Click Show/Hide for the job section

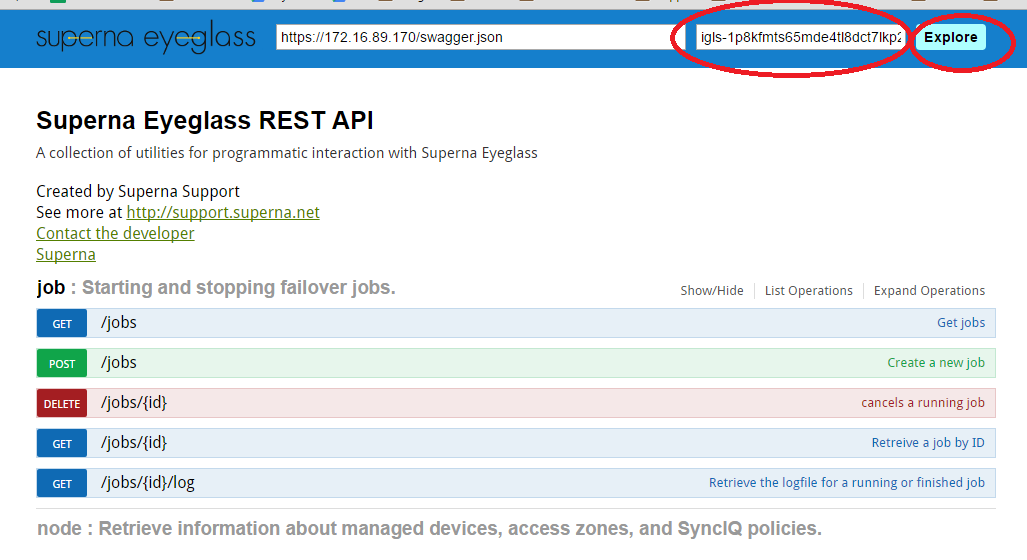[x=712, y=291]
